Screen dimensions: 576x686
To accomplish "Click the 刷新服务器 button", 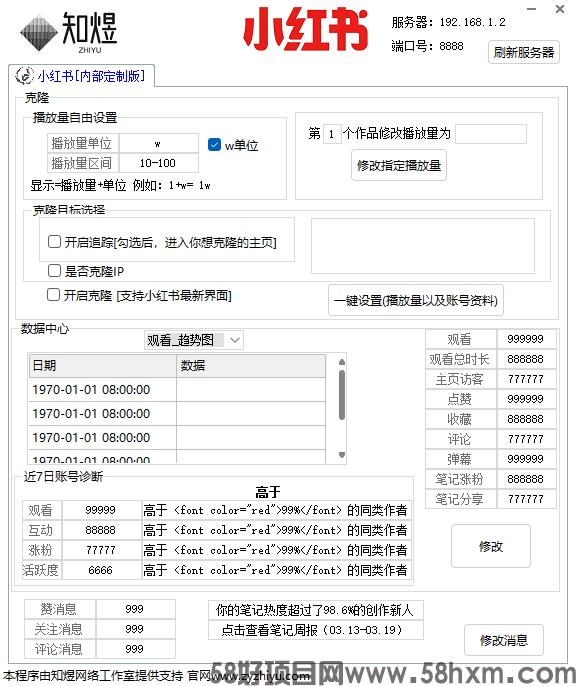I will tap(524, 52).
